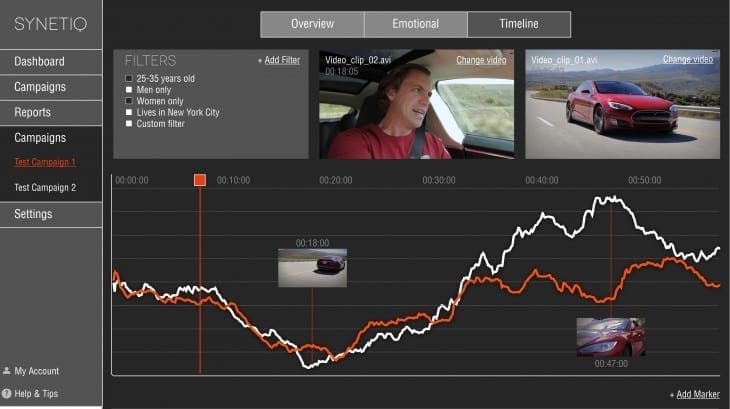Click Change video on Video_clip_02.avi
Viewport: 730px width, 409px height.
pos(481,60)
